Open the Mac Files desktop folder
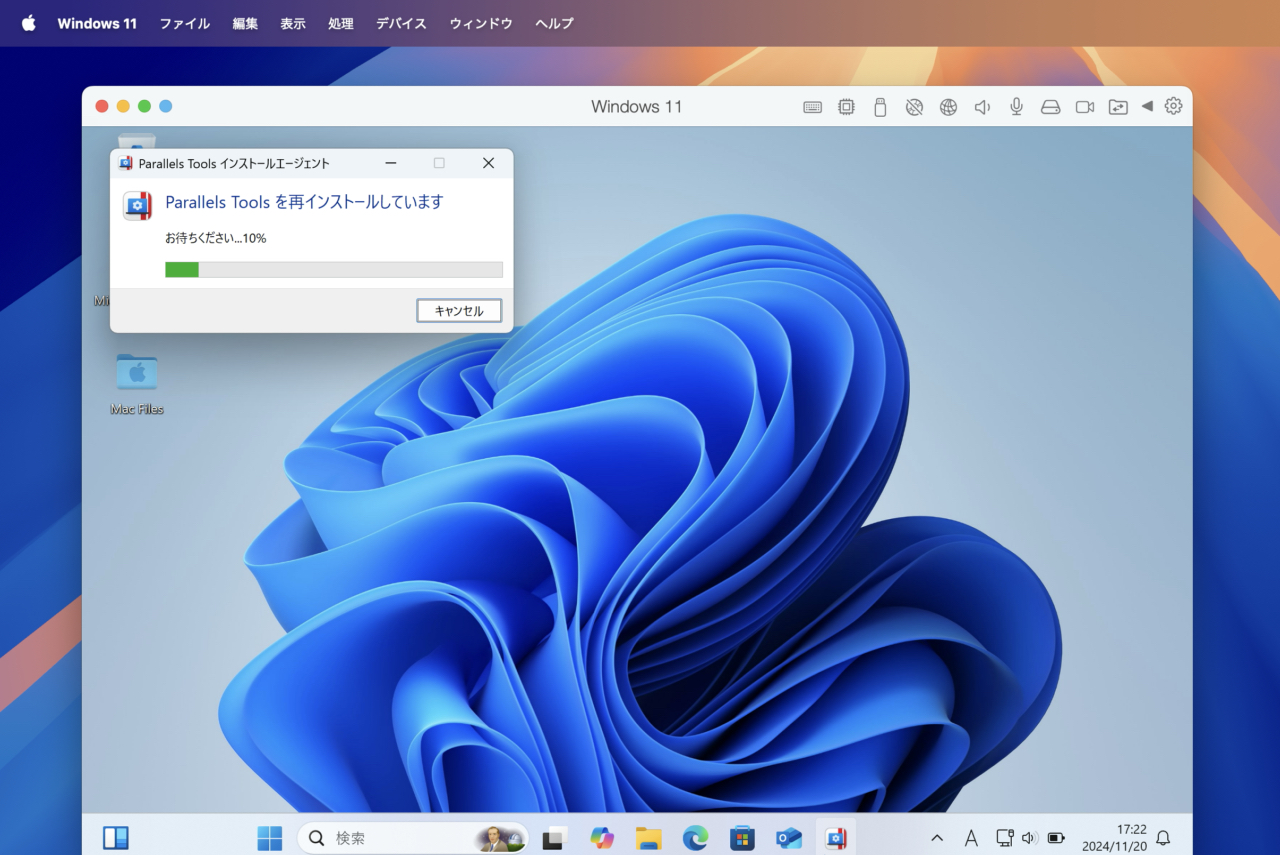The width and height of the screenshot is (1280, 855). (x=137, y=384)
